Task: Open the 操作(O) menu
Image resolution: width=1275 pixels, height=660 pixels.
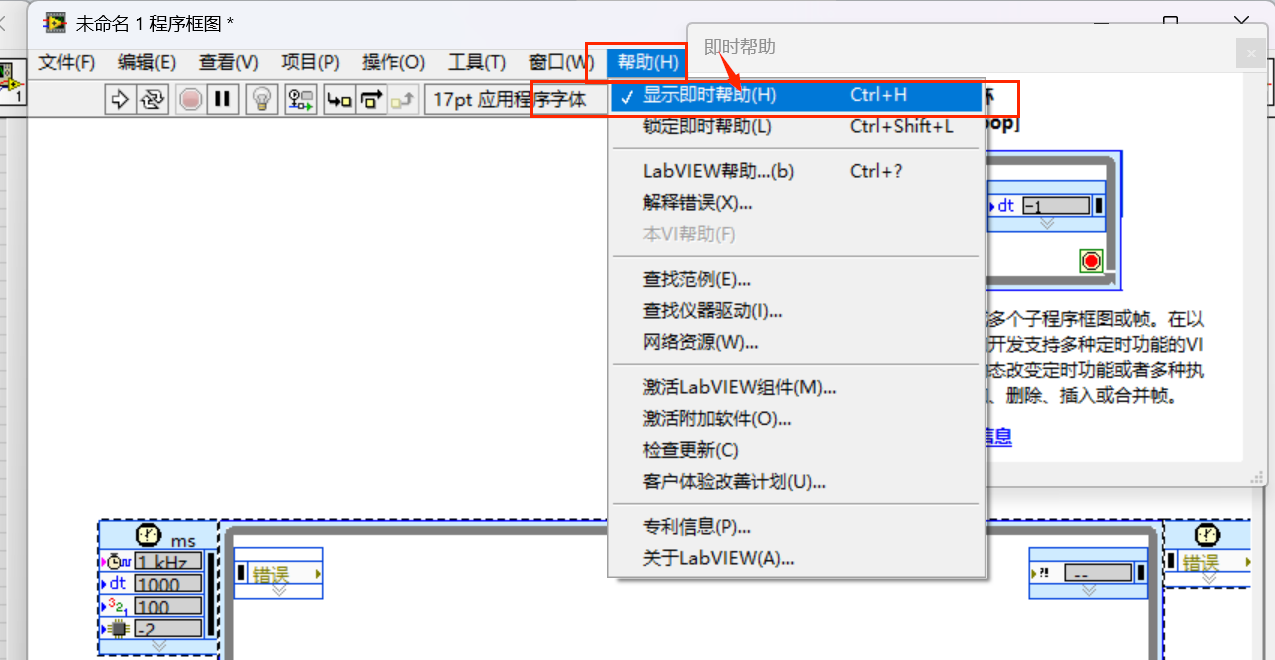Action: coord(393,62)
